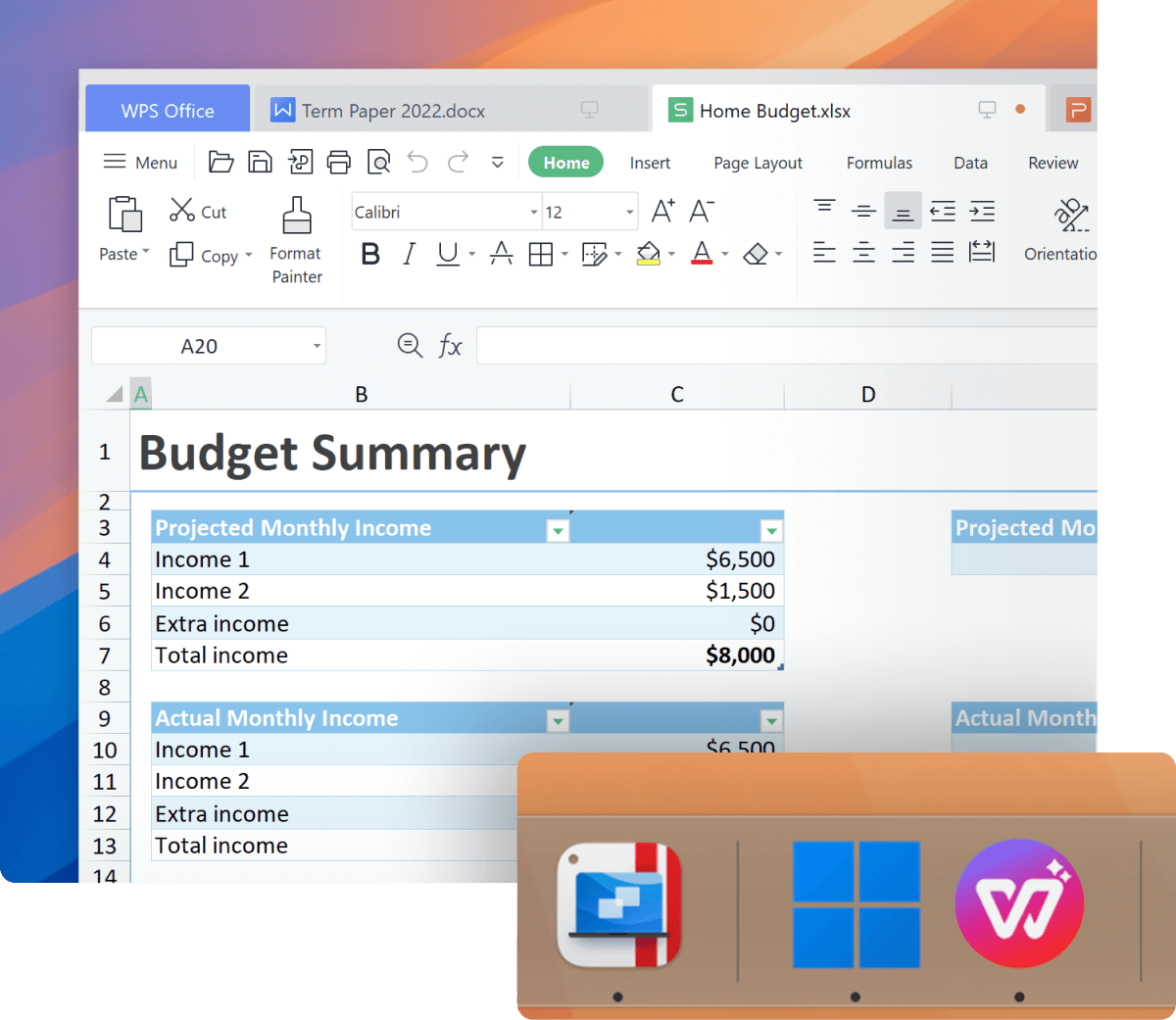The width and height of the screenshot is (1176, 1020).
Task: Expand the Paste options arrow
Action: coord(146,253)
